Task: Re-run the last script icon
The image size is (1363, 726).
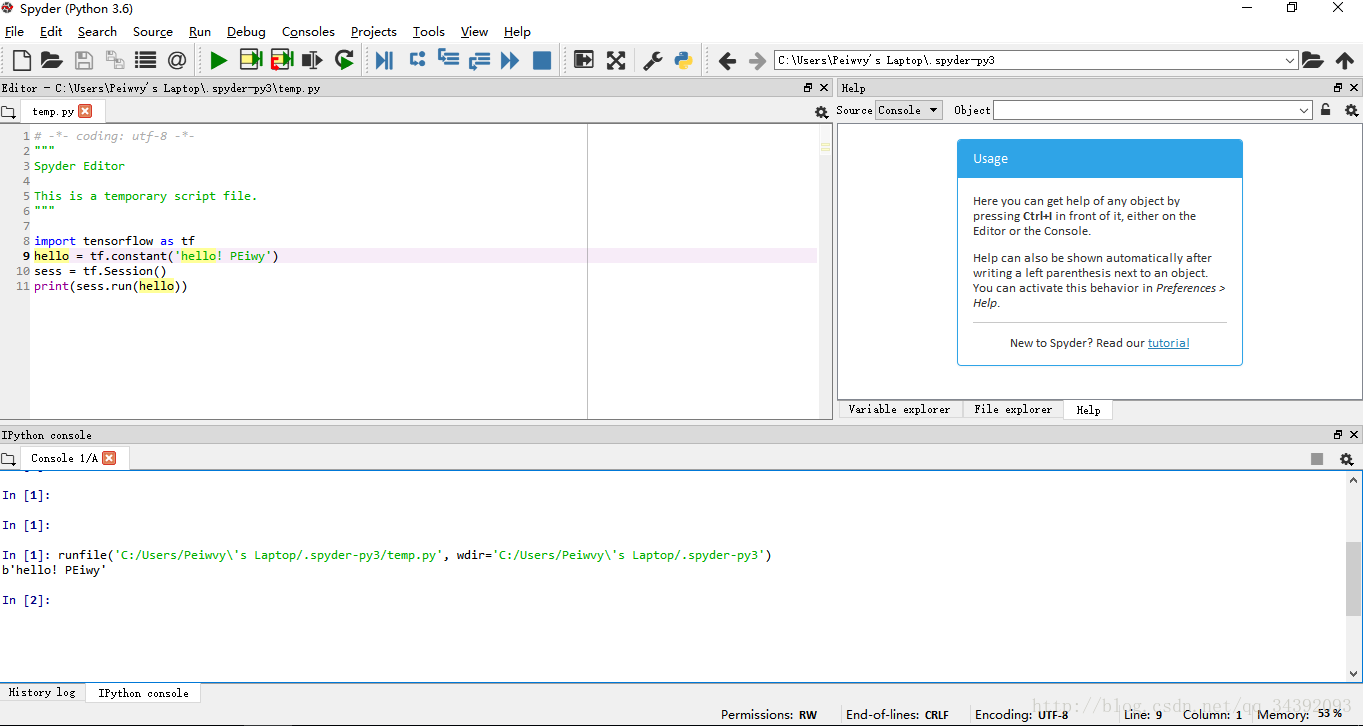Action: pyautogui.click(x=344, y=60)
